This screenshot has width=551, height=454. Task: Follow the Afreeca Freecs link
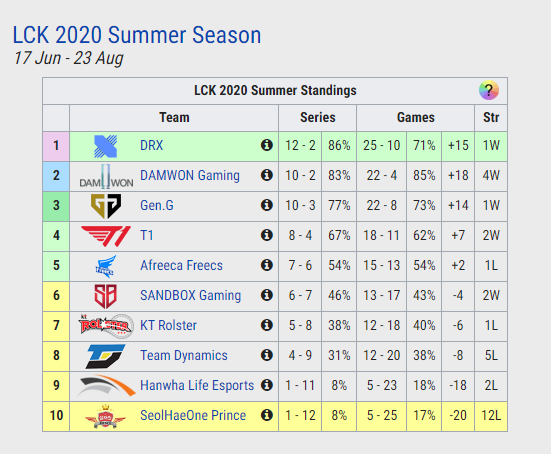[181, 265]
